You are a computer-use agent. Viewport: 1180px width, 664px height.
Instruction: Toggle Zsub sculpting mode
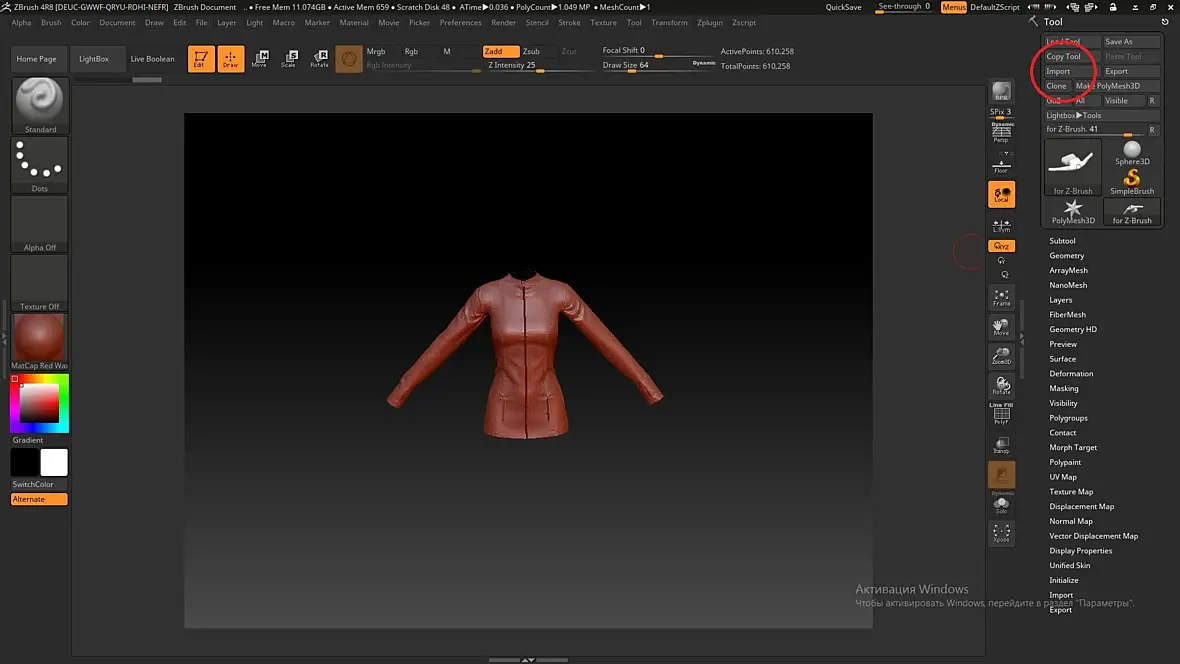pos(531,51)
